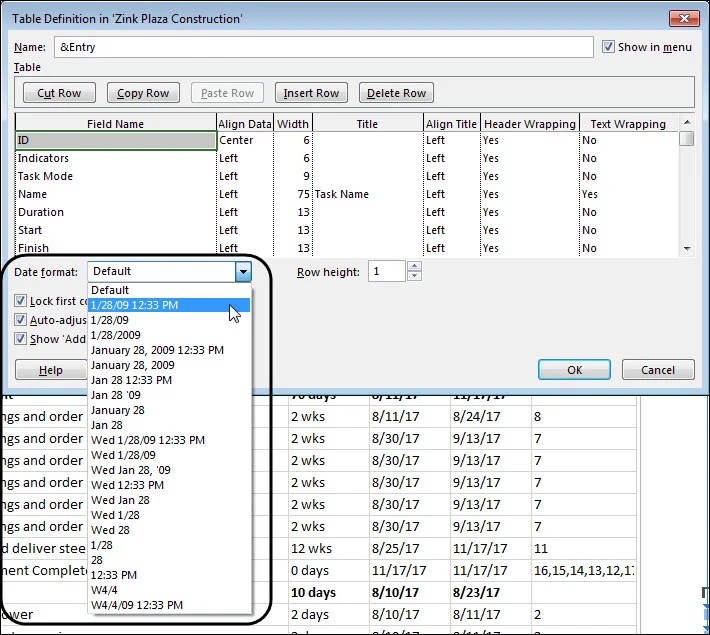Click 12 wks duration cell in sheet
Image resolution: width=710 pixels, height=635 pixels.
tap(329, 548)
